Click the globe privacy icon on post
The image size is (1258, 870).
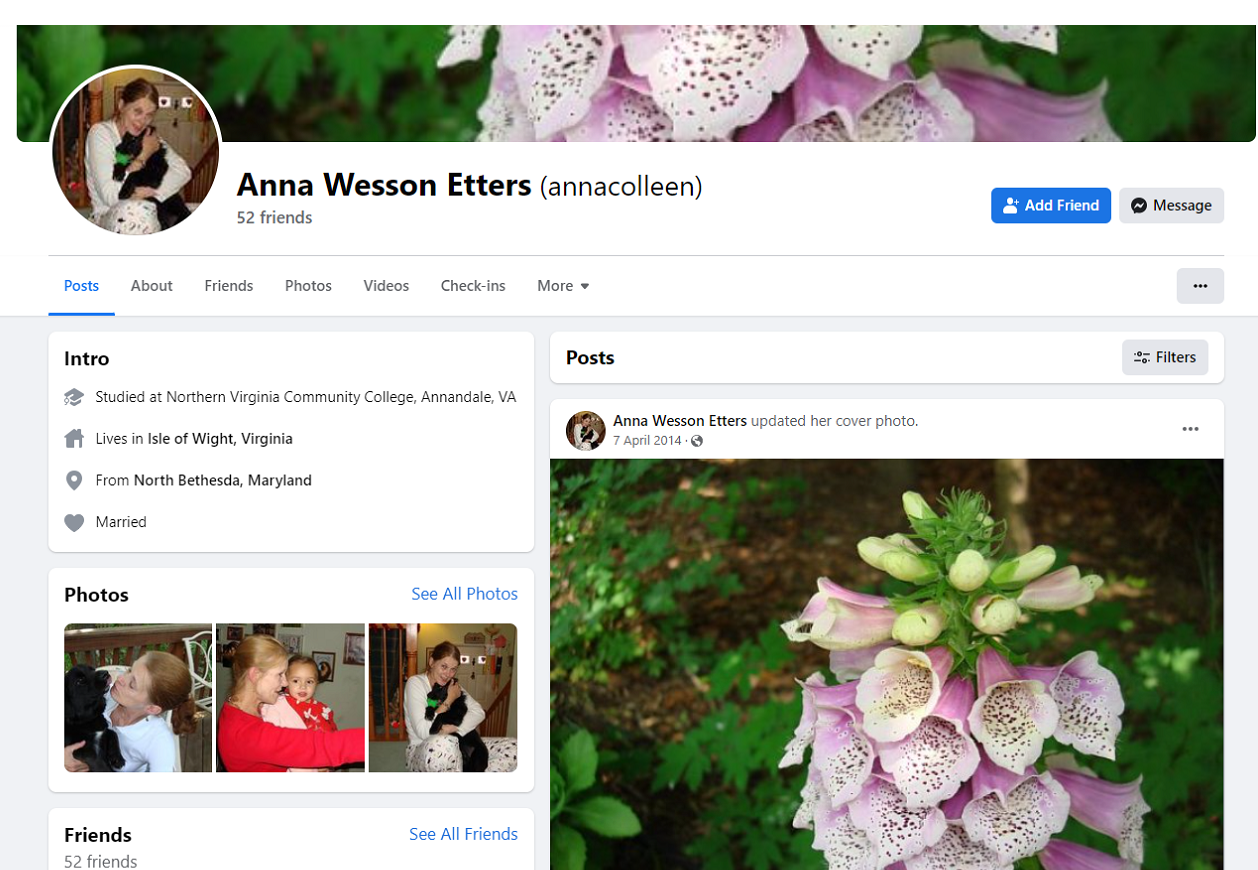(697, 441)
